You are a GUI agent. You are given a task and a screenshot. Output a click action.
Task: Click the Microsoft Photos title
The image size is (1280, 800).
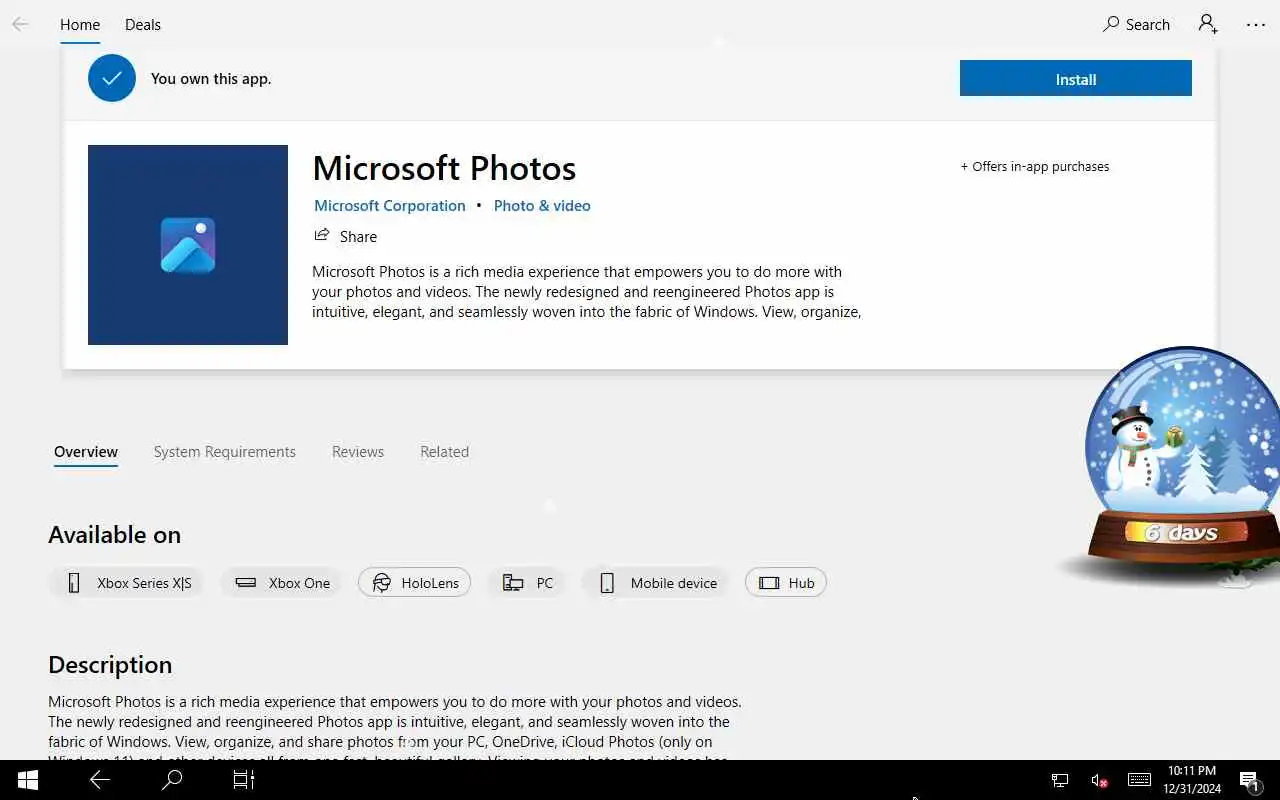[x=444, y=168]
